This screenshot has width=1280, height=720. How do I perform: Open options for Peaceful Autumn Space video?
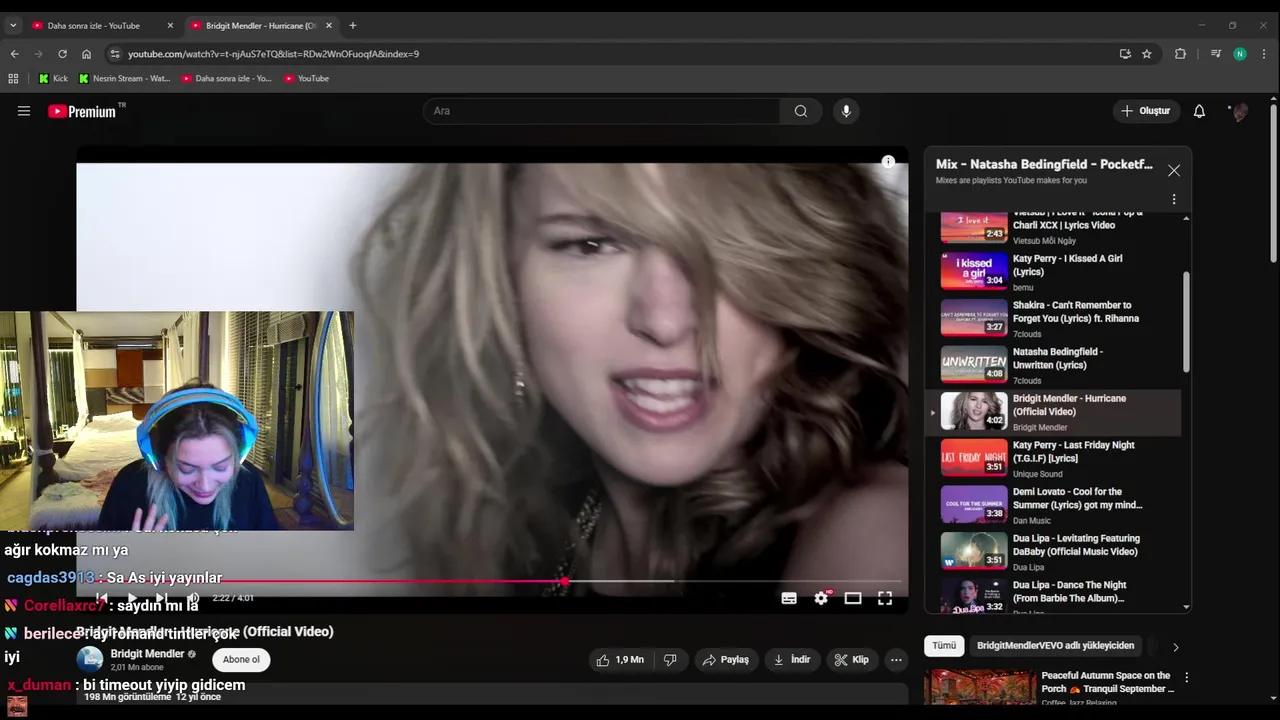(1186, 677)
